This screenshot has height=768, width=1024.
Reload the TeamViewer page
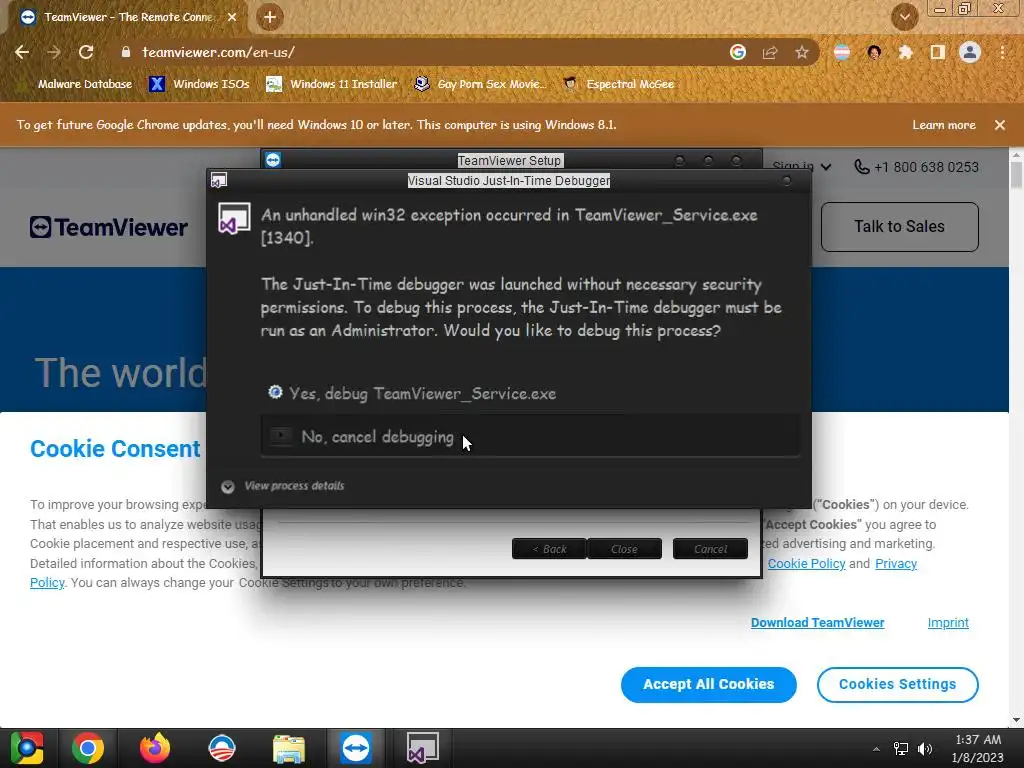coord(86,52)
